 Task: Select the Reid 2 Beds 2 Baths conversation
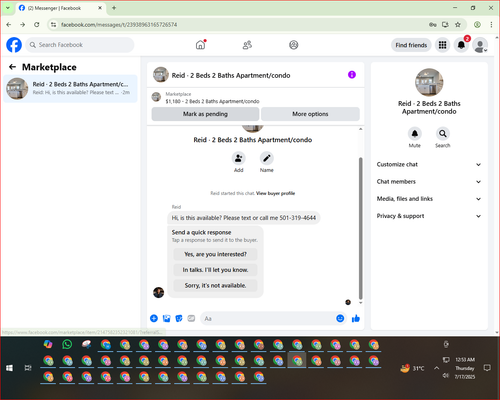(70, 88)
